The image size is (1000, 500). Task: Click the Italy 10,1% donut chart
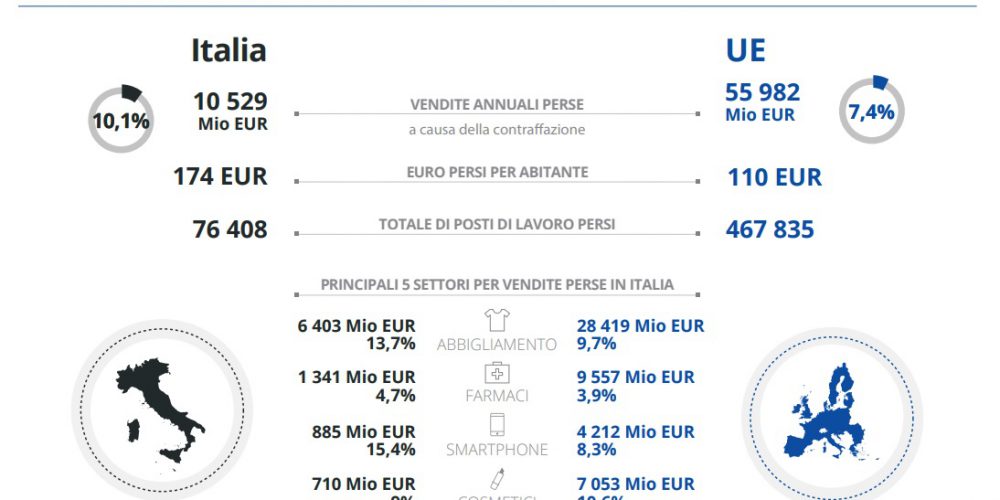(x=120, y=119)
